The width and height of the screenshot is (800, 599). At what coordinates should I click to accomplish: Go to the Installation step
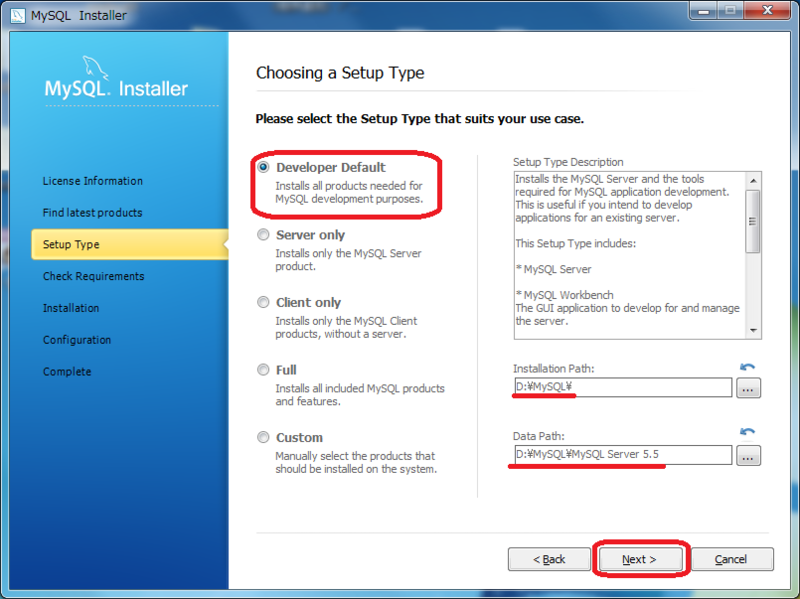pos(71,308)
